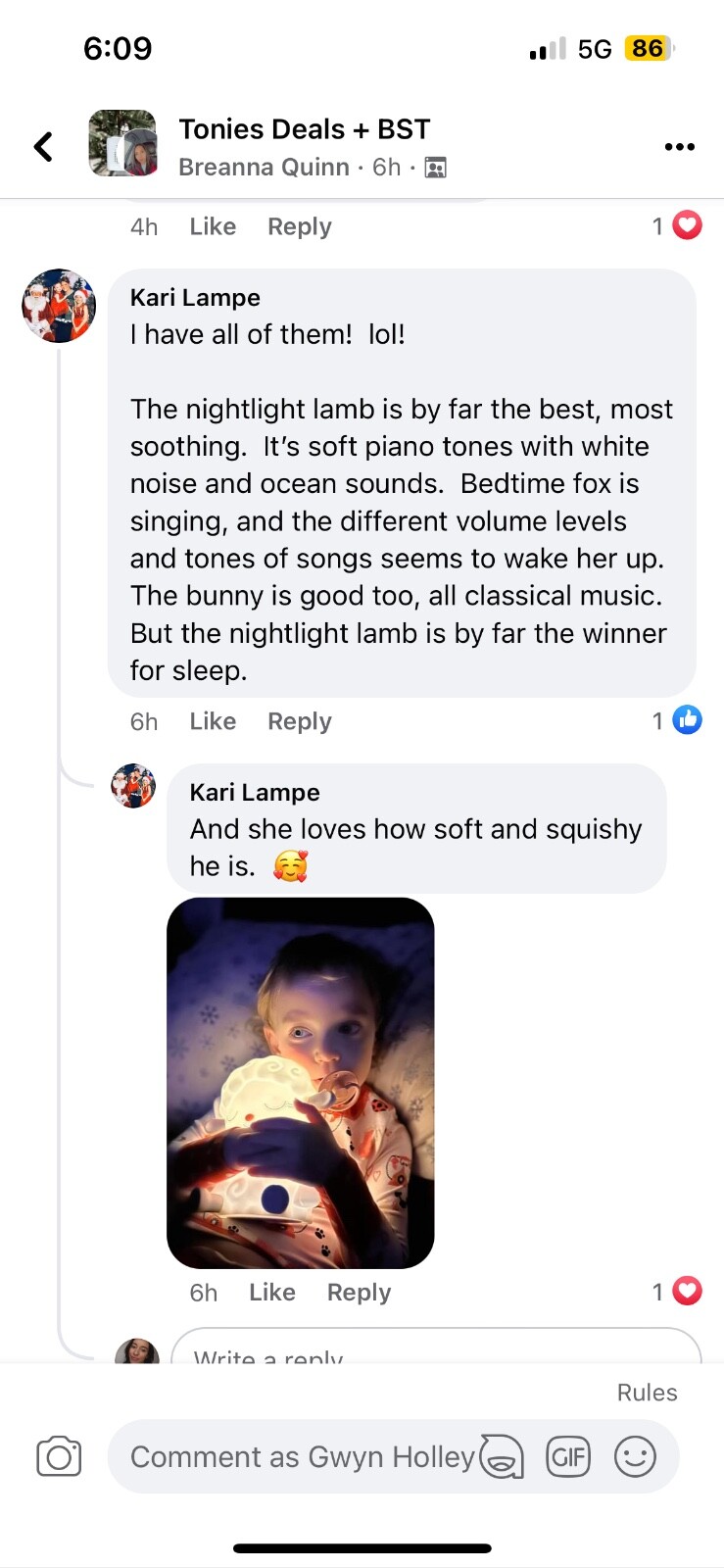The width and height of the screenshot is (724, 1568).
Task: Open the avatar sticker icon in comment box
Action: [x=502, y=1456]
